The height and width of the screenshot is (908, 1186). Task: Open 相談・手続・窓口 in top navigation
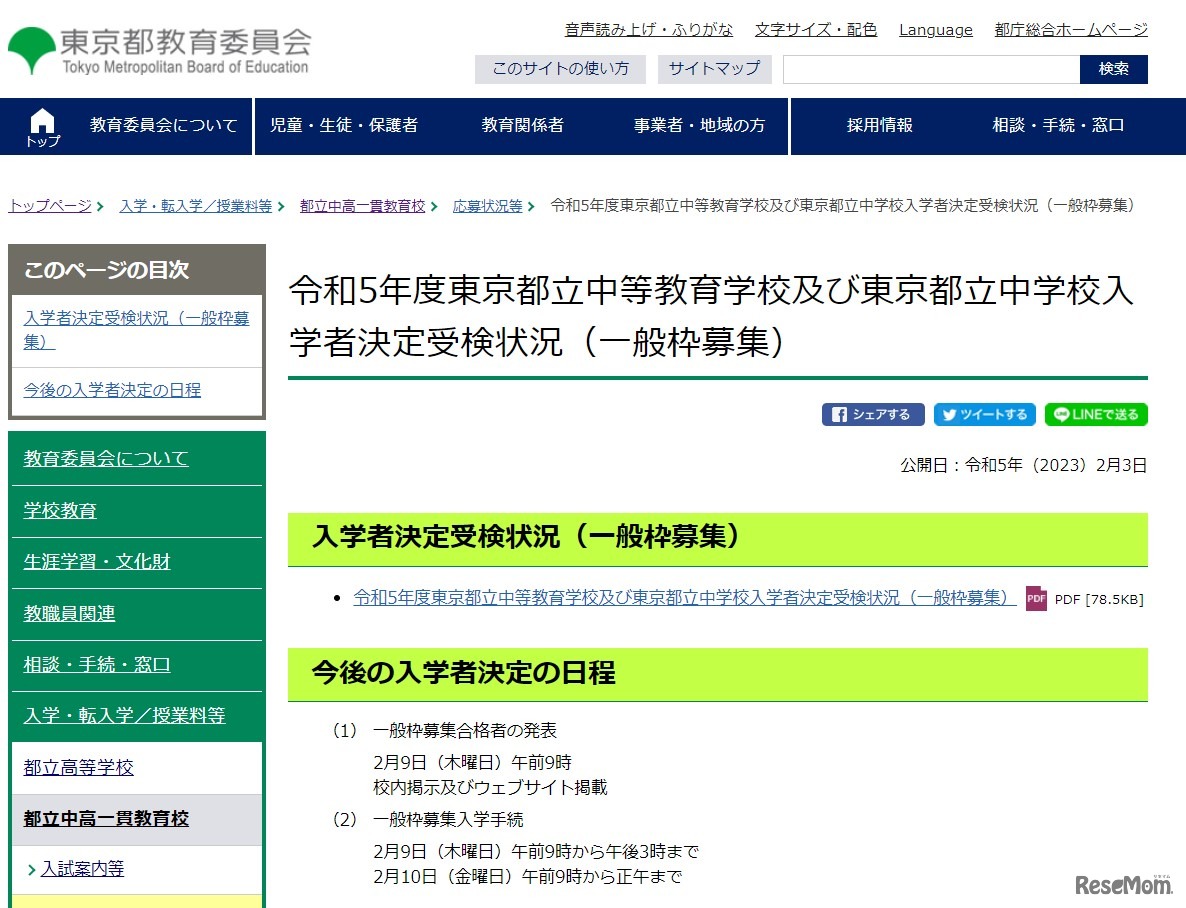pos(1058,126)
